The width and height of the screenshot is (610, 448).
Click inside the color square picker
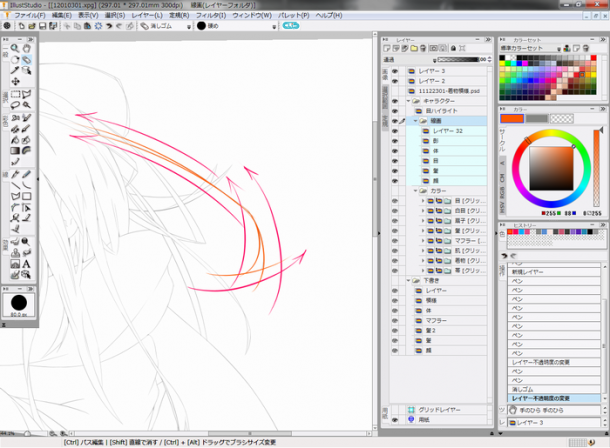[551, 168]
